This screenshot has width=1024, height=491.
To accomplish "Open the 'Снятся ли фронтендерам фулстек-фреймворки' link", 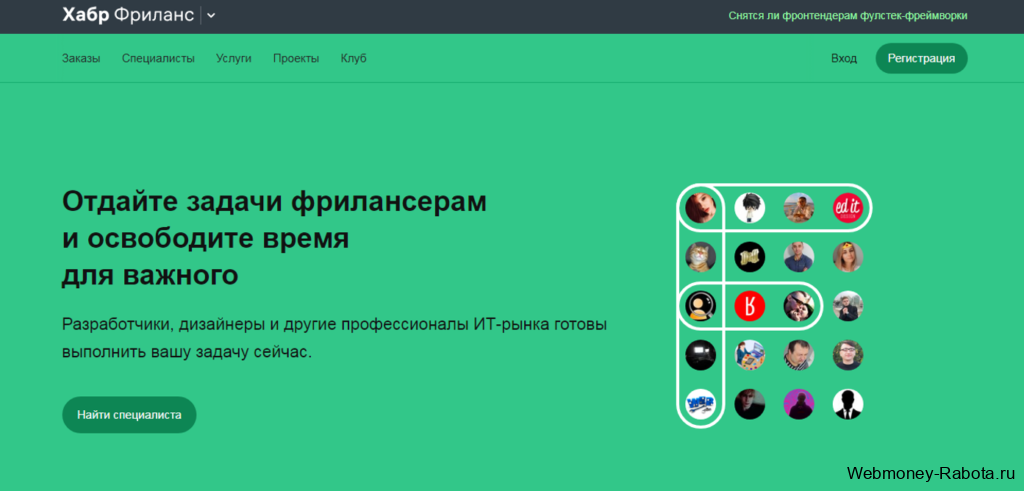I will pyautogui.click(x=848, y=16).
